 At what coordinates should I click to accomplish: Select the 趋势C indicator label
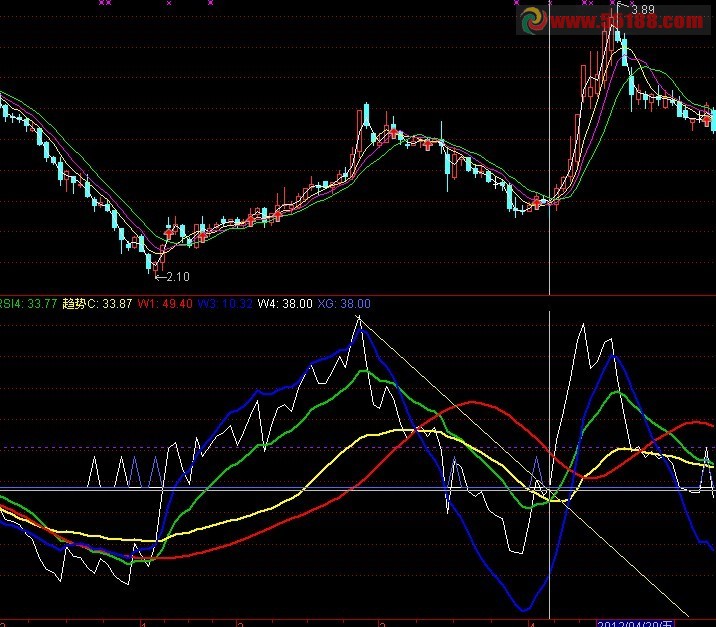pyautogui.click(x=96, y=304)
